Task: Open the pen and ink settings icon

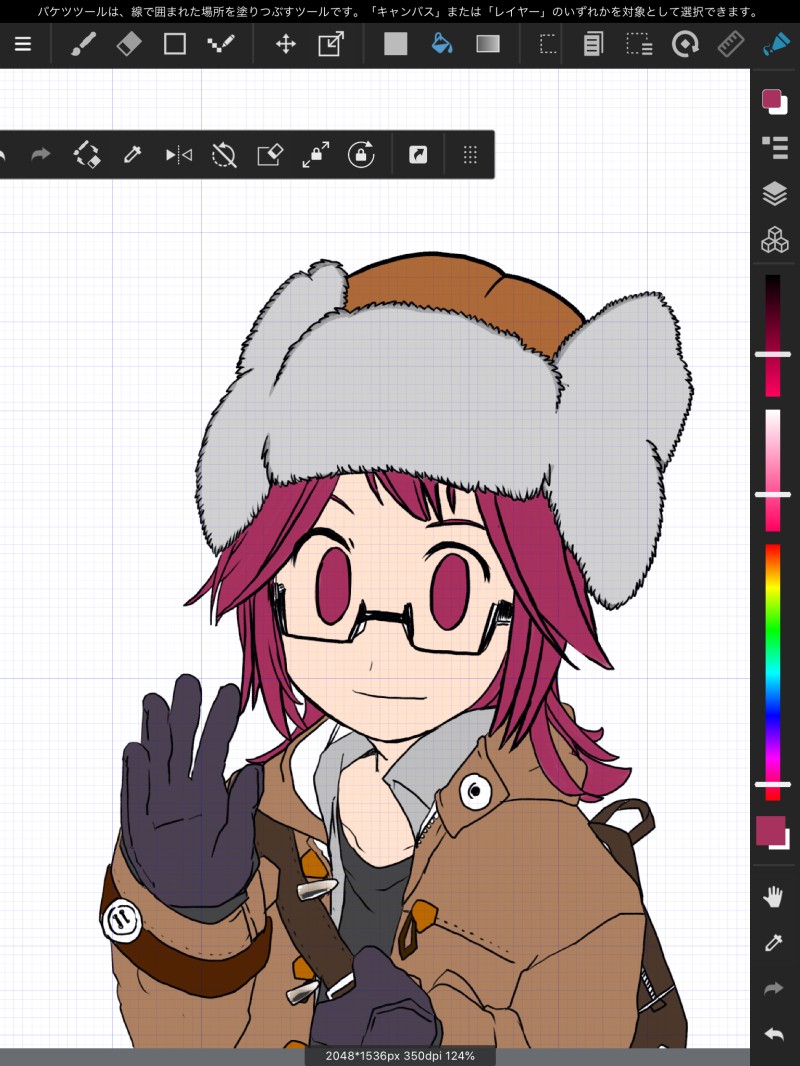Action: point(776,44)
